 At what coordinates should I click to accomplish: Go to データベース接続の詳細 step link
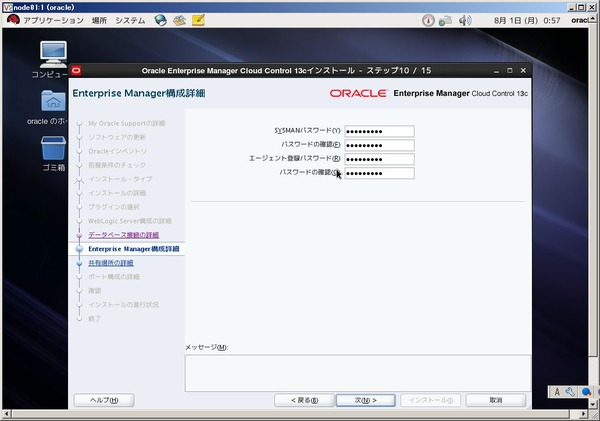124,235
